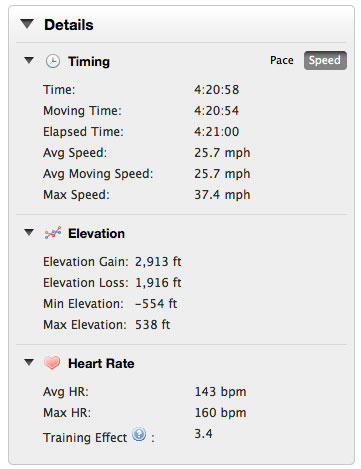Screen dimensions: 361x469
Task: Click the Details header title
Action: pos(69,25)
